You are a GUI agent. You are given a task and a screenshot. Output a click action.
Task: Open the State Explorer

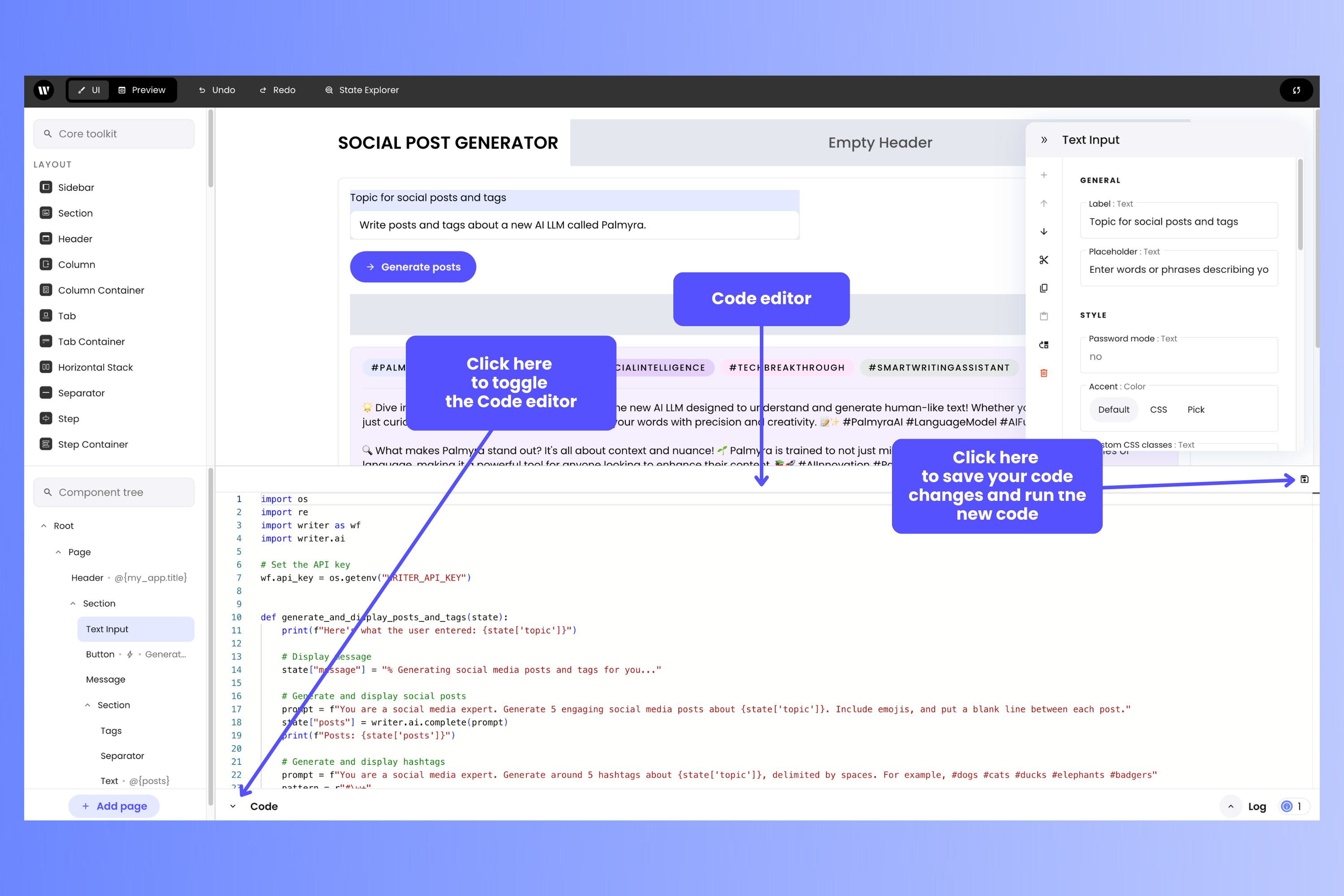362,90
